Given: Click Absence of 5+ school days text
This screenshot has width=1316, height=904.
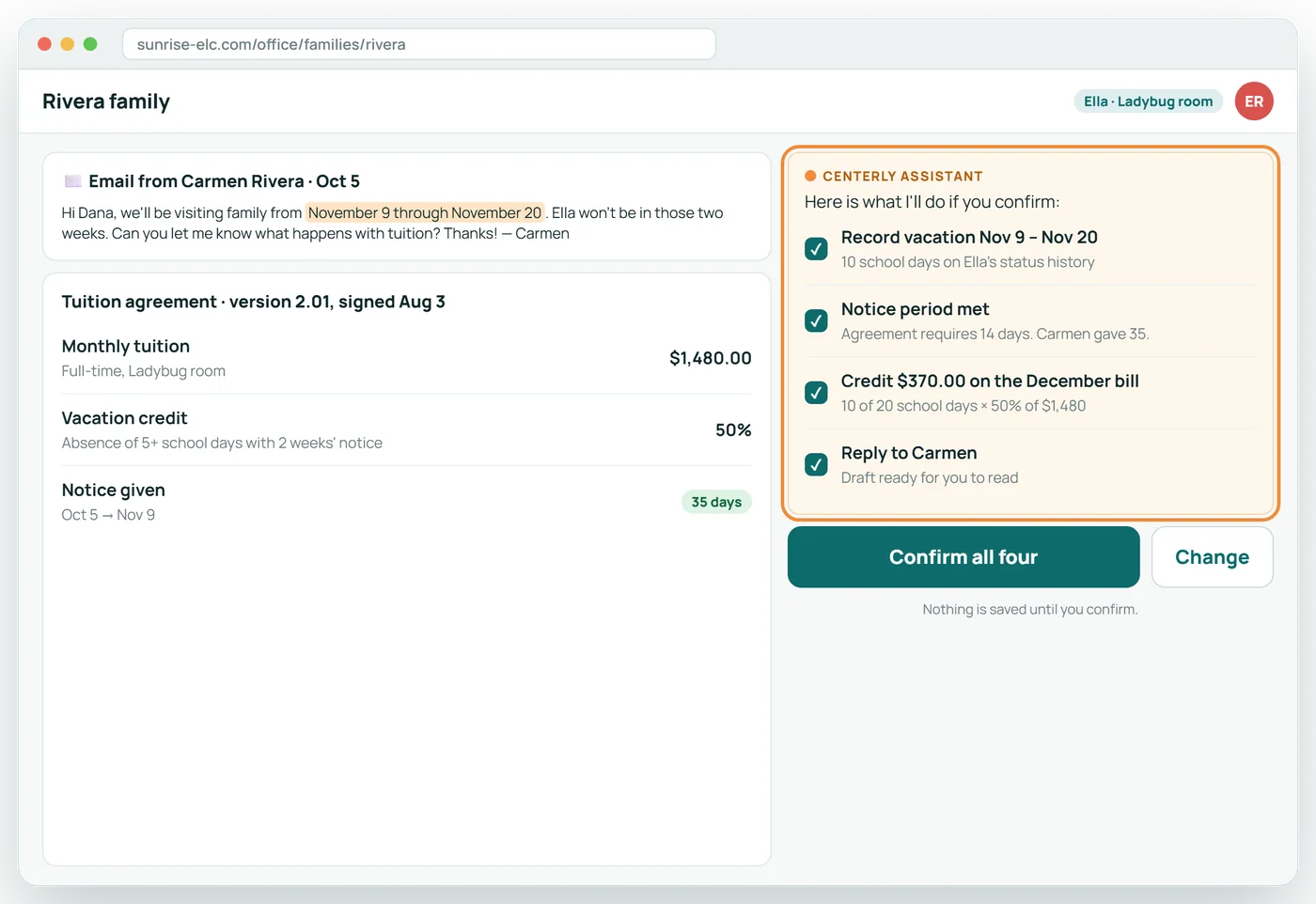Looking at the screenshot, I should pos(222,443).
